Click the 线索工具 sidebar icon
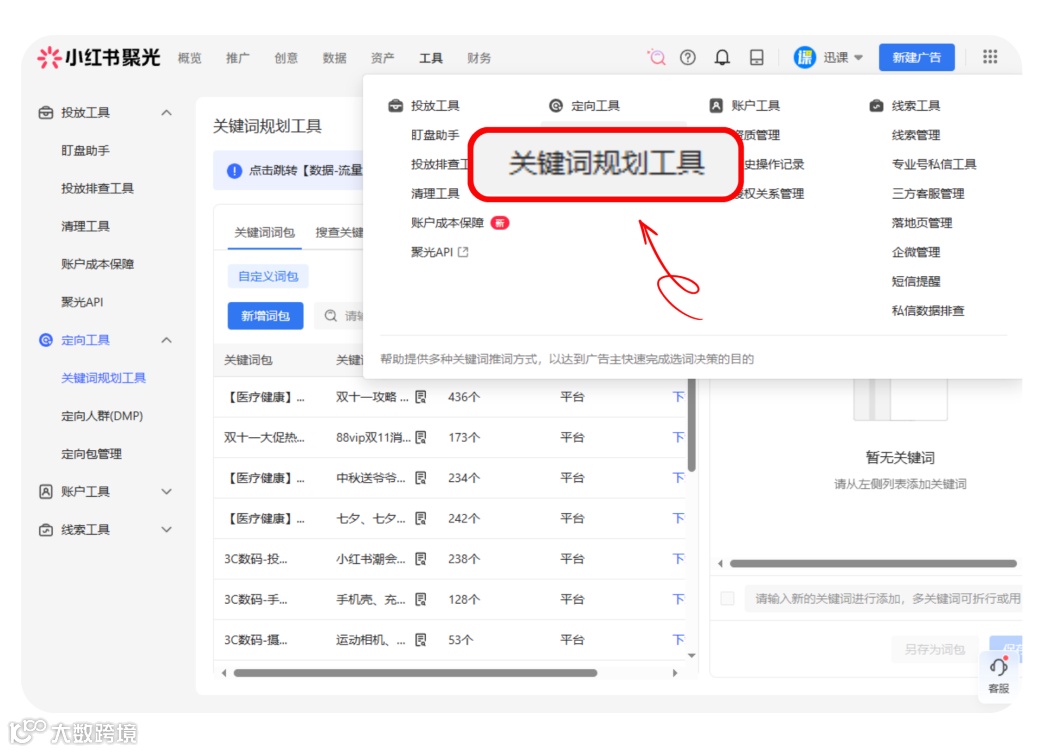Screen dimensions: 1057x752 point(46,530)
